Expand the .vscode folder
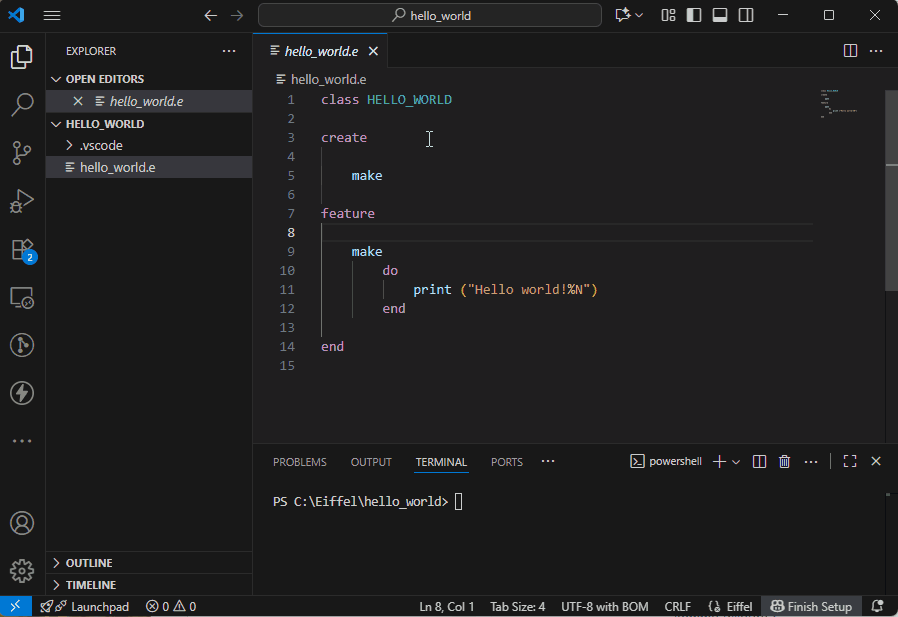898x617 pixels. pyautogui.click(x=70, y=145)
